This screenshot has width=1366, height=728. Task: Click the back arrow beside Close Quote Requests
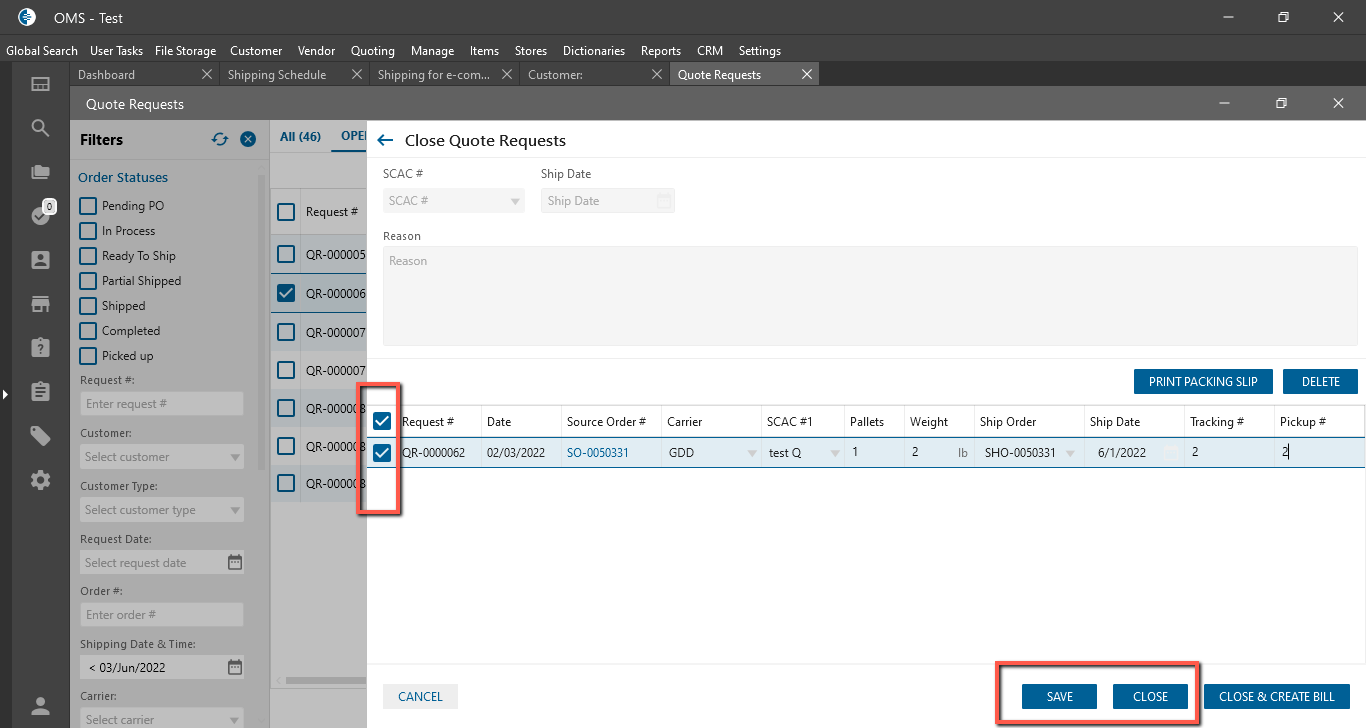[x=385, y=141]
